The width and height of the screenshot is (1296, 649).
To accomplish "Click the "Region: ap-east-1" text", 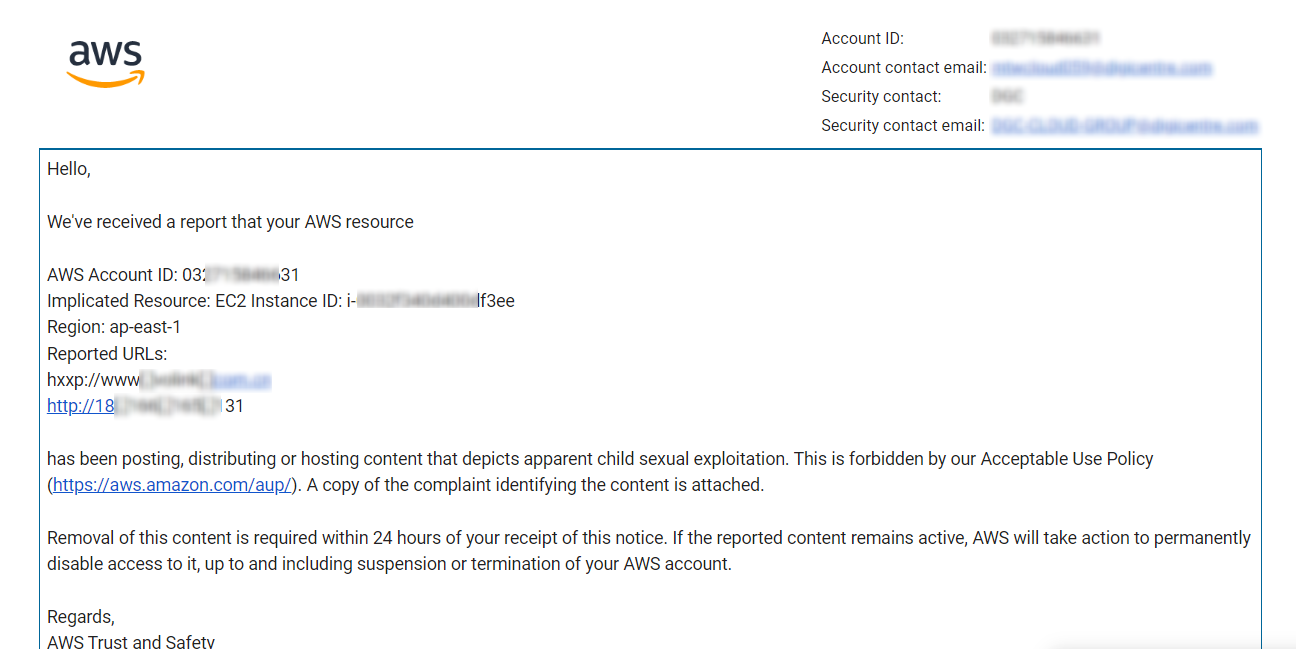I will [x=114, y=327].
